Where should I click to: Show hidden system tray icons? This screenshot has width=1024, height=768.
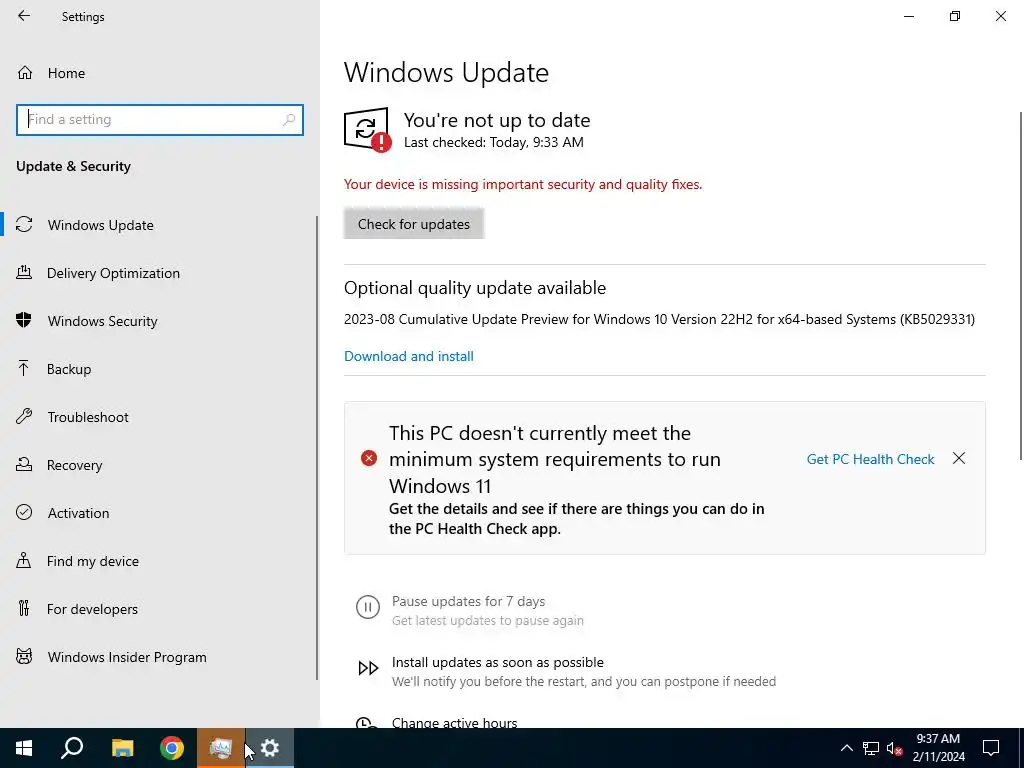(x=846, y=748)
